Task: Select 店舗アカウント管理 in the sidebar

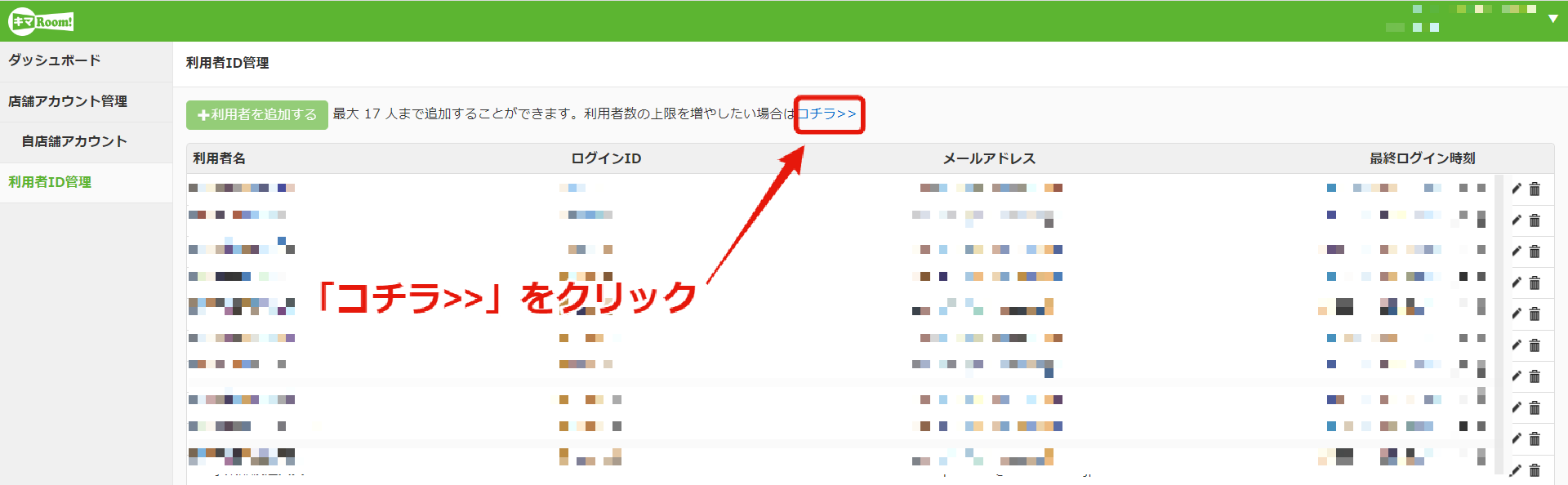Action: (x=68, y=101)
